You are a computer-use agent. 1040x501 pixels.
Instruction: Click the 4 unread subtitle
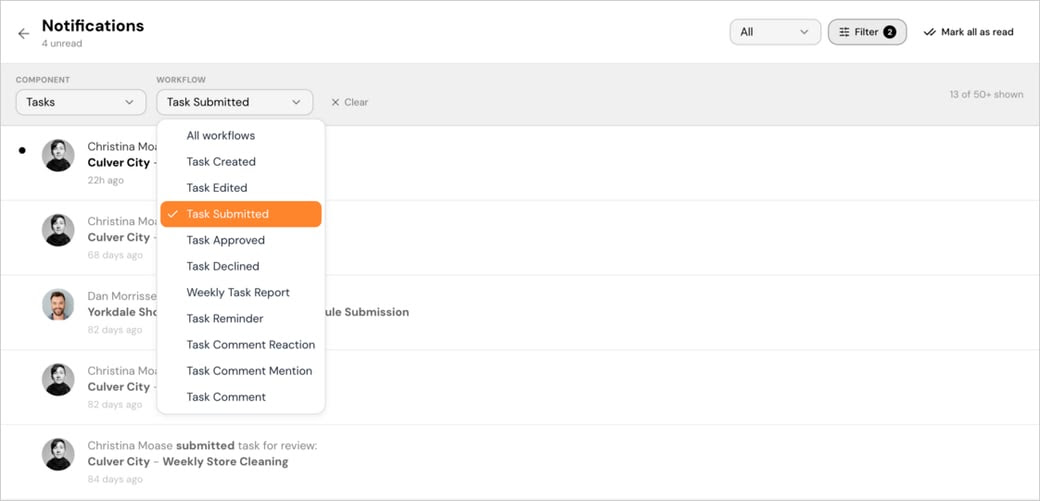click(62, 44)
